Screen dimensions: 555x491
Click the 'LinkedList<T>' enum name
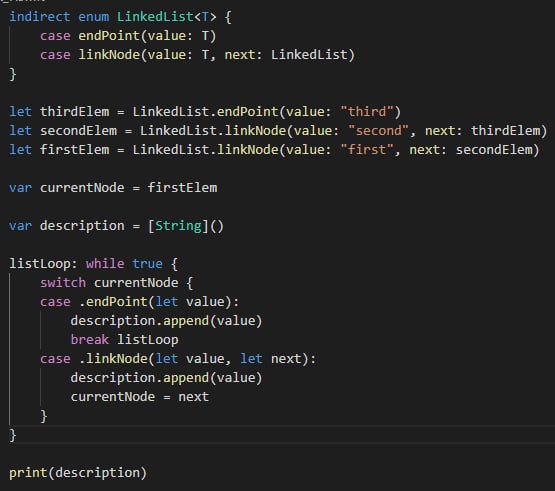(x=166, y=17)
